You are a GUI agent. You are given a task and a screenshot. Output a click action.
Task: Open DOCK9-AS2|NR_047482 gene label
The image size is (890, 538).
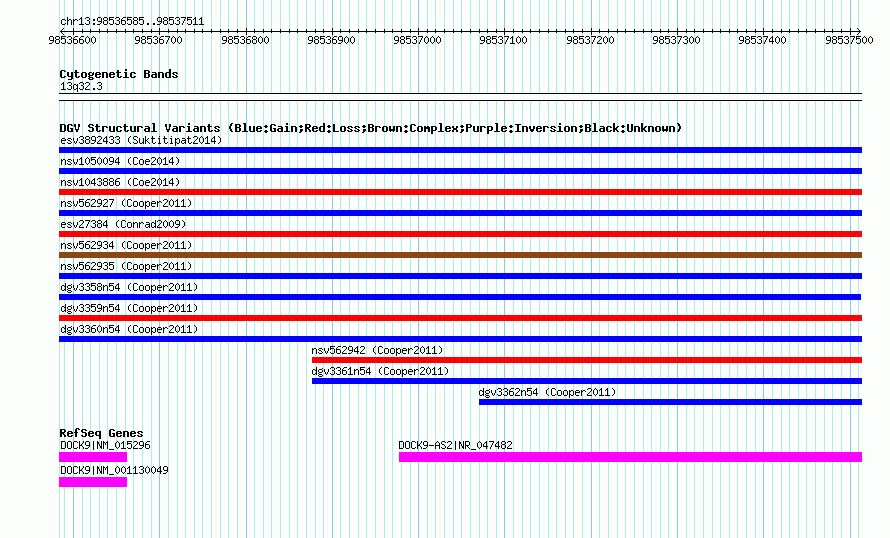(x=455, y=445)
